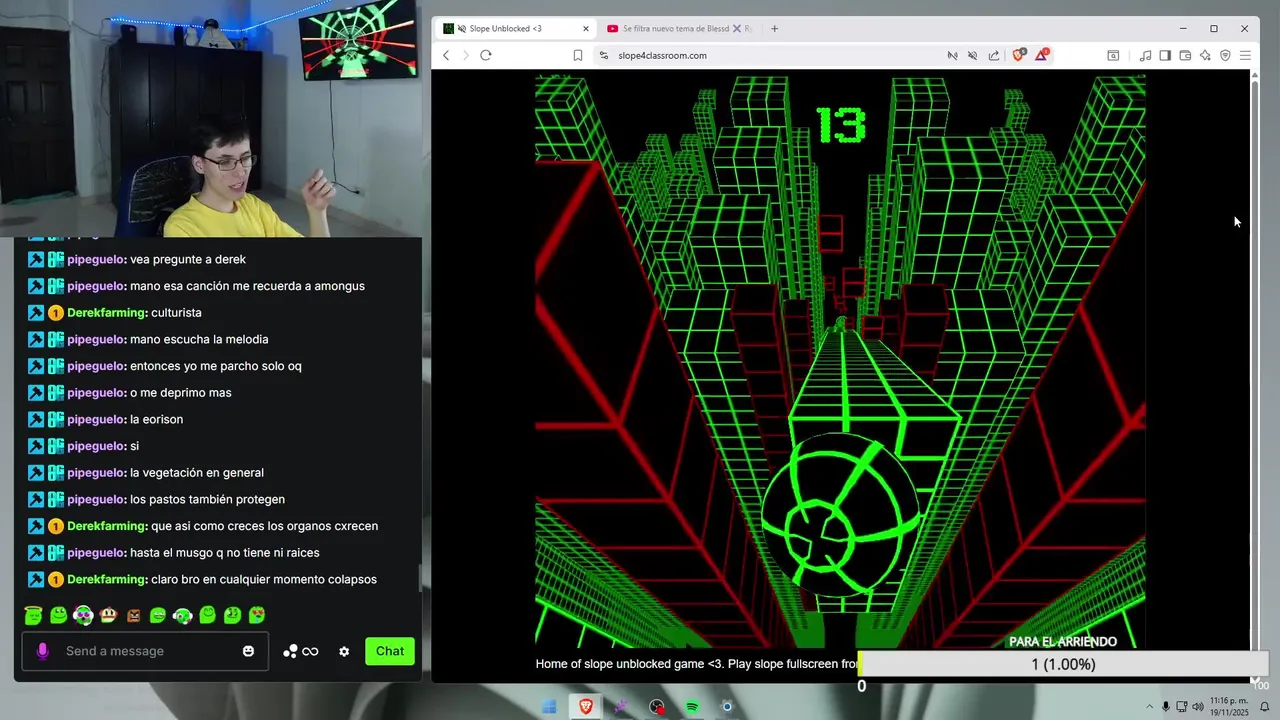Viewport: 1280px width, 720px height.
Task: Go back using the browser back arrow
Action: pos(446,55)
